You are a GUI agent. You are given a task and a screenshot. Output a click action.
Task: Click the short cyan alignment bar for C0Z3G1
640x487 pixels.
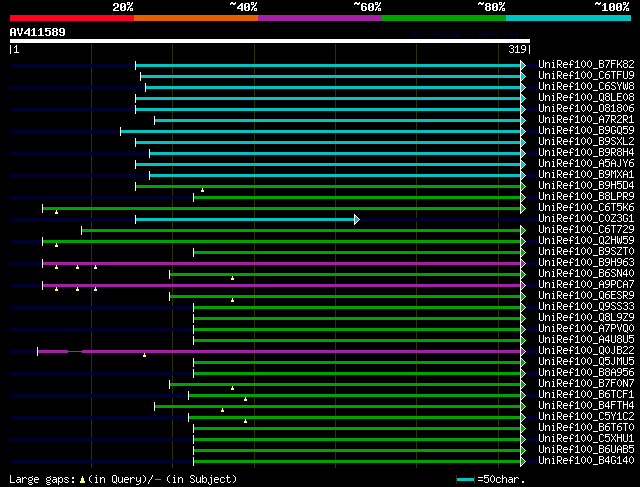click(245, 220)
